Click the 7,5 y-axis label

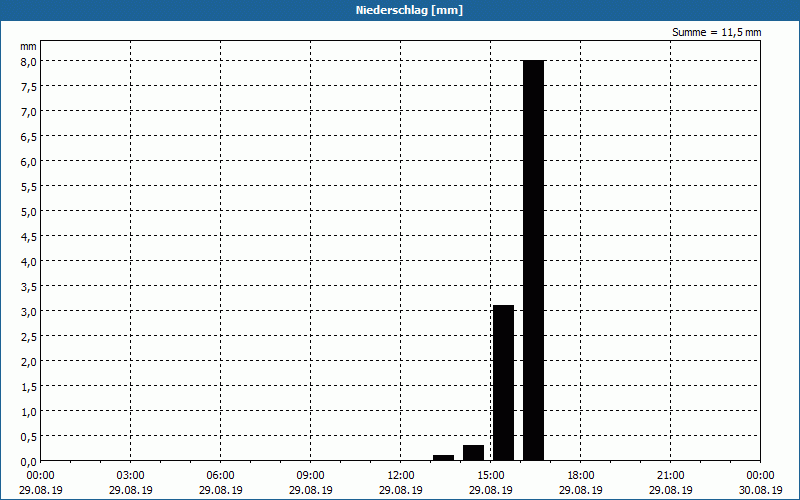point(29,86)
